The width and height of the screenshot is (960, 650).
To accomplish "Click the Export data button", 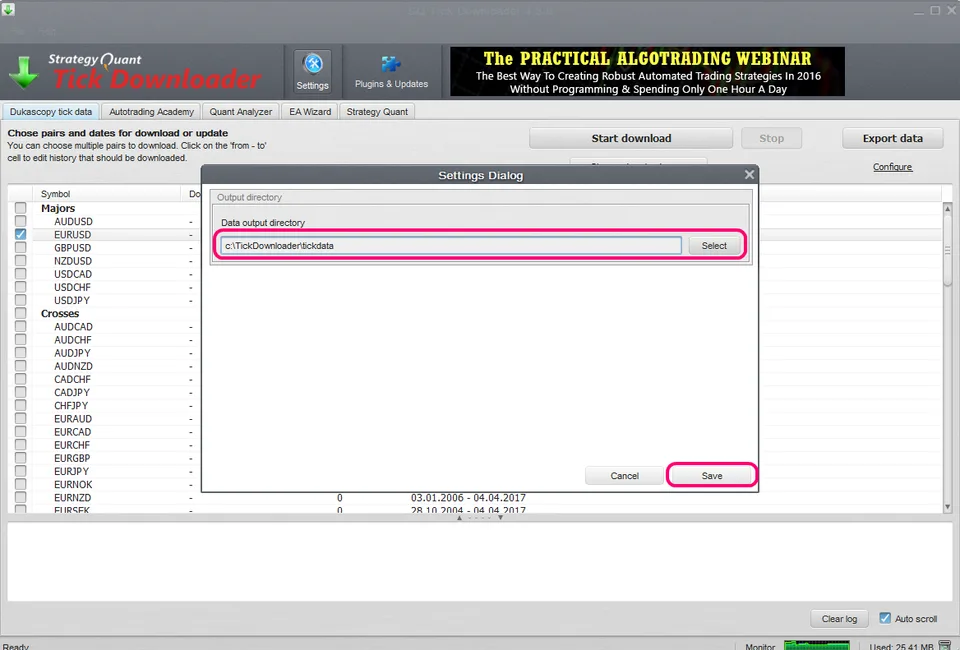I will (893, 138).
